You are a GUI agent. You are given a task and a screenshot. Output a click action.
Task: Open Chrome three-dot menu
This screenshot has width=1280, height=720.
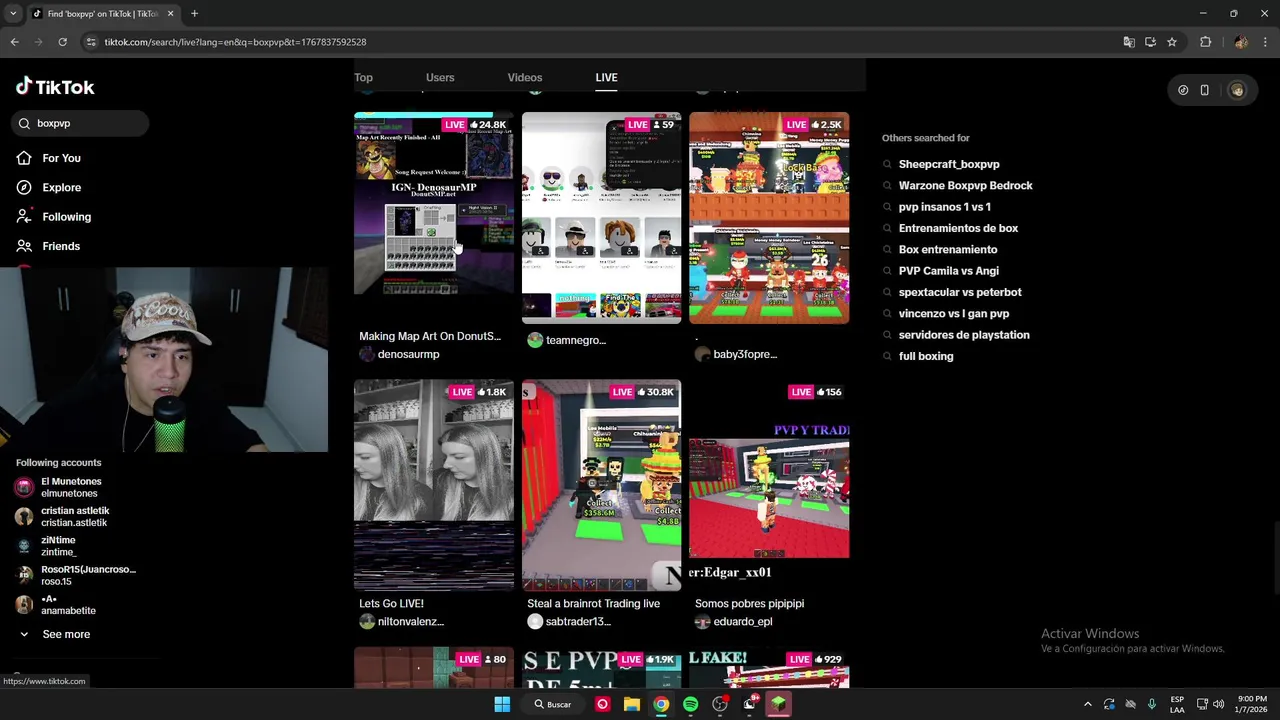pos(1265,42)
